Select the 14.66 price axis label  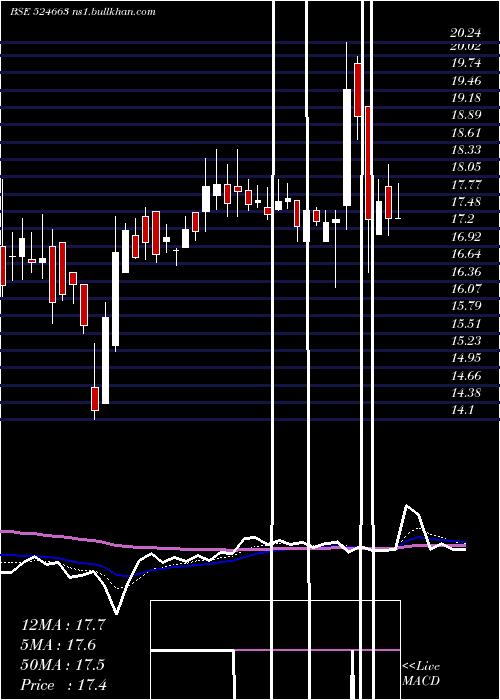click(x=466, y=375)
